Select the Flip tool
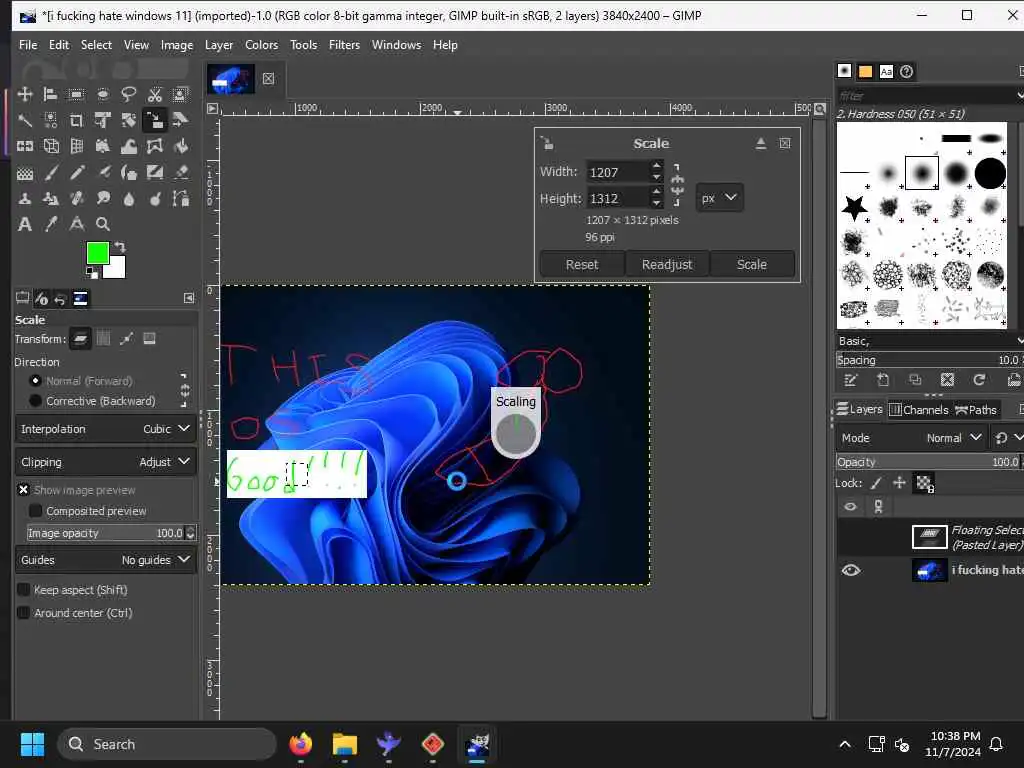This screenshot has height=768, width=1024. [x=25, y=146]
